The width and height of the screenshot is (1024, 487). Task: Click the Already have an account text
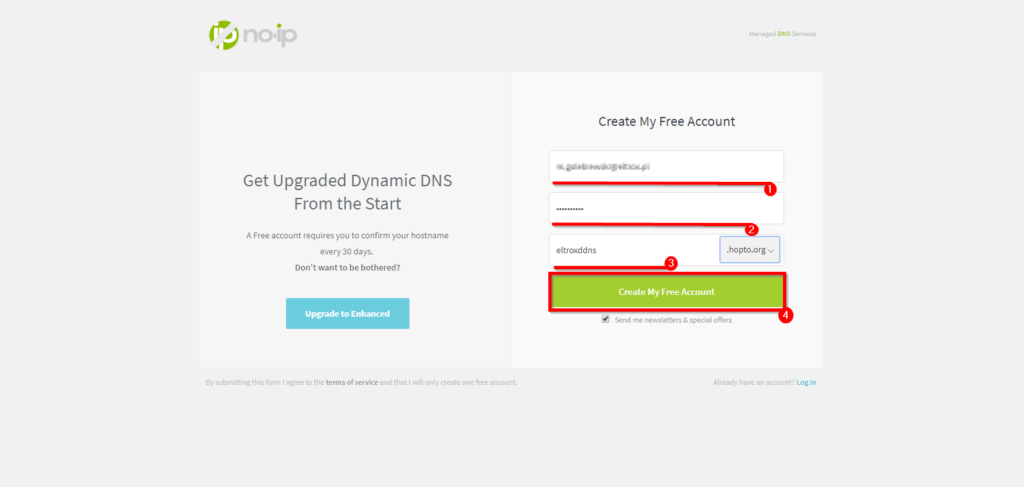753,382
